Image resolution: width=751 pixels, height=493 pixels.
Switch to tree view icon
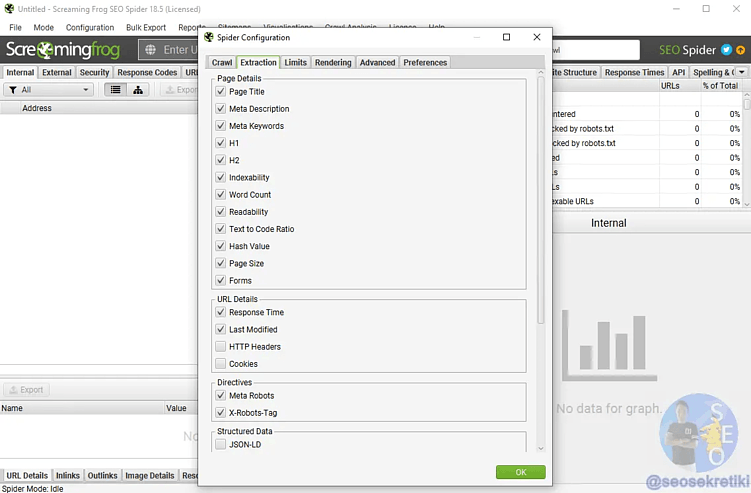click(138, 90)
